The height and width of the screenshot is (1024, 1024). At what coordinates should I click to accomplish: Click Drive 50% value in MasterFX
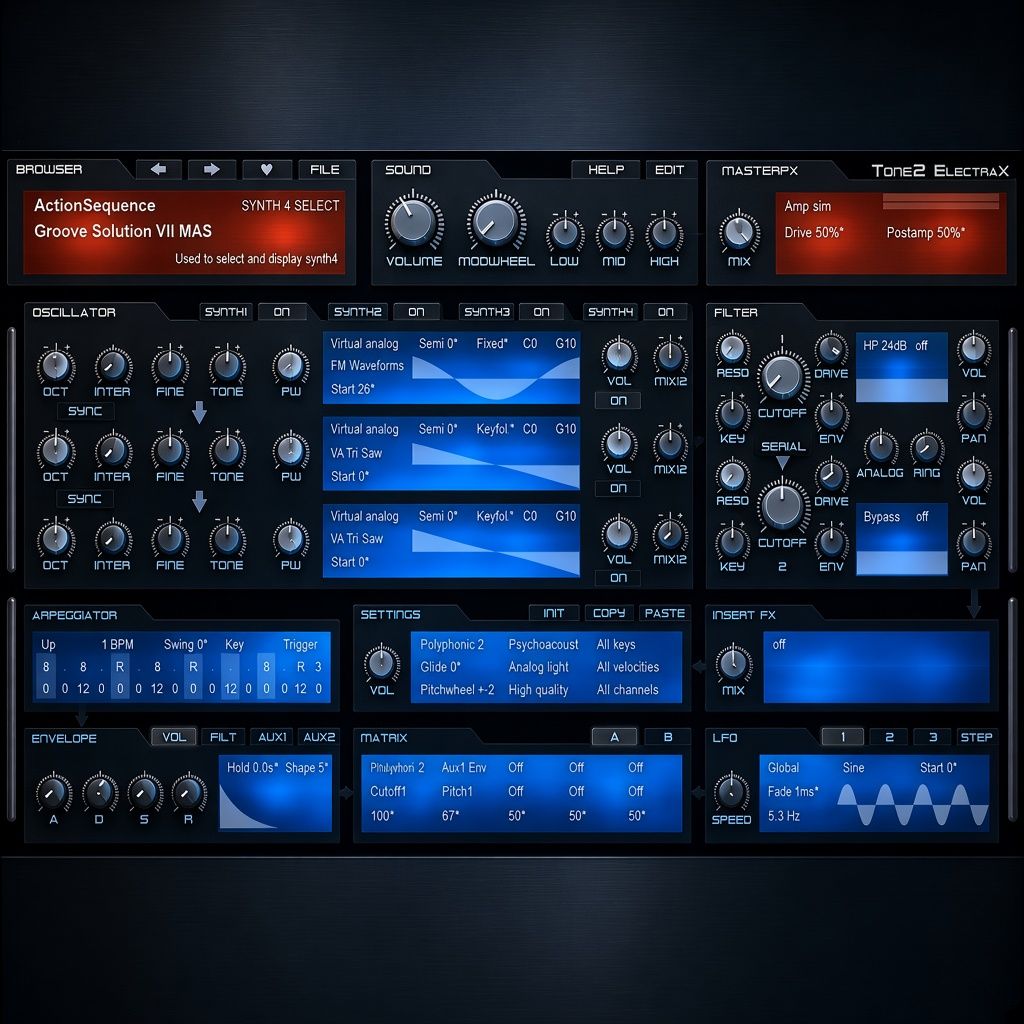click(x=814, y=232)
